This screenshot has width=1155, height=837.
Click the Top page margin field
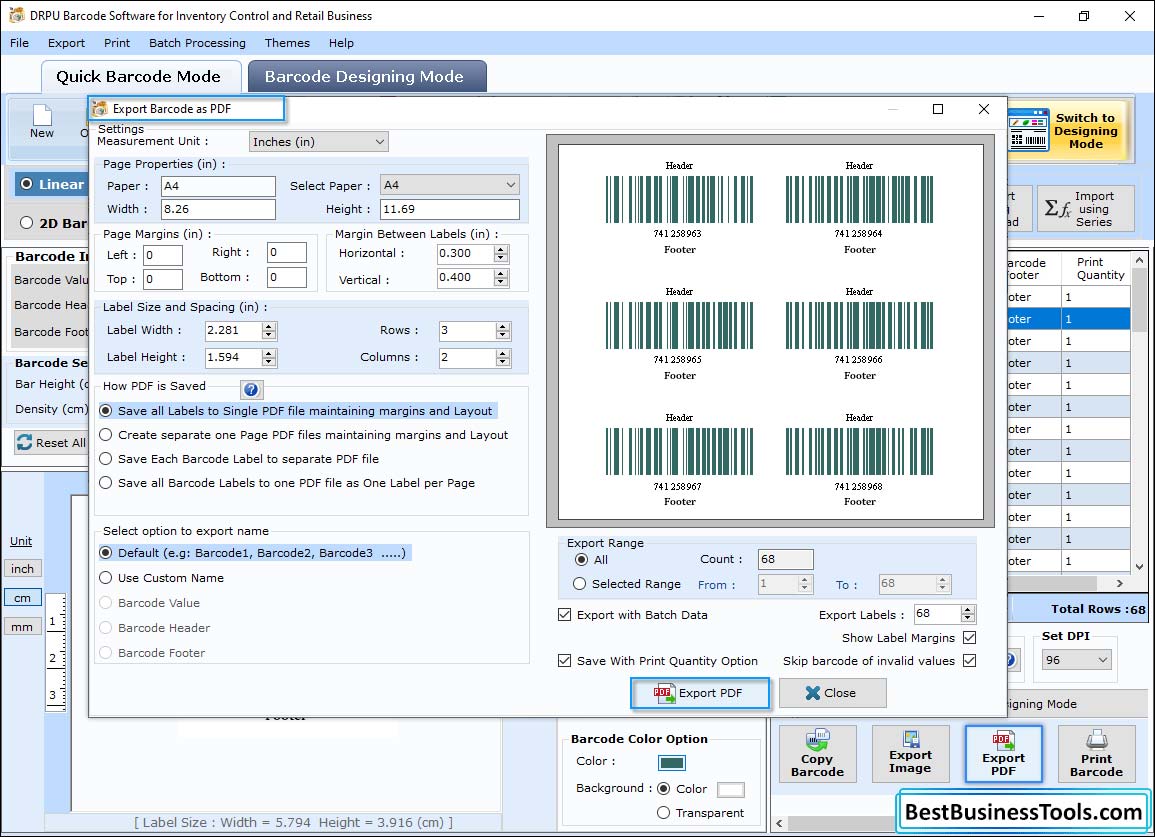(x=162, y=279)
